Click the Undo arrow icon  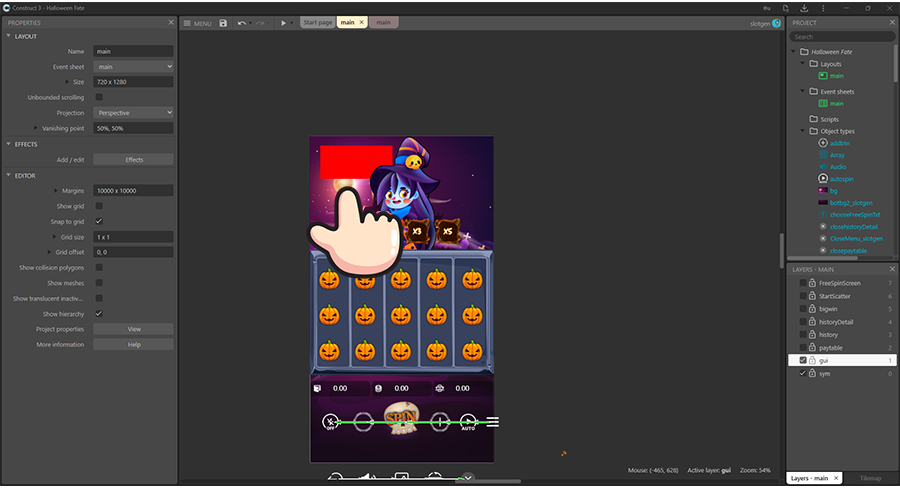242,22
